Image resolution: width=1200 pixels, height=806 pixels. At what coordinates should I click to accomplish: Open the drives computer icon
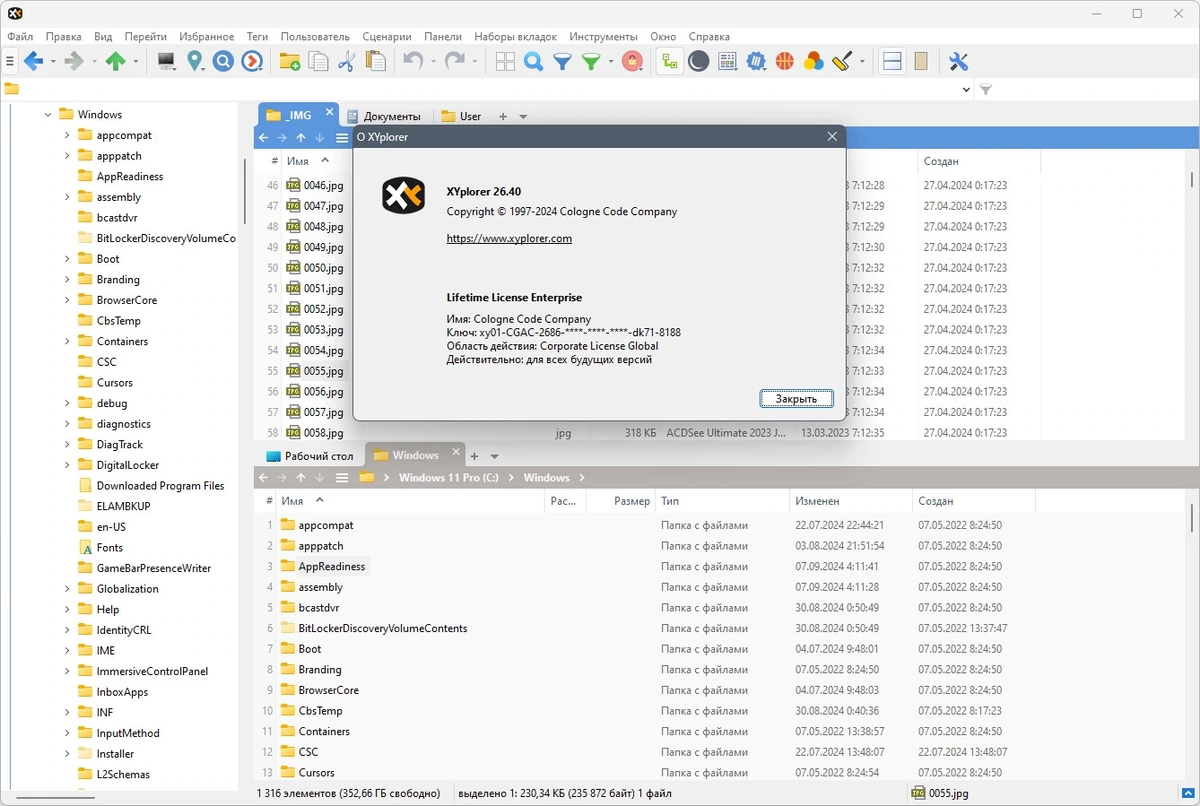[x=167, y=62]
